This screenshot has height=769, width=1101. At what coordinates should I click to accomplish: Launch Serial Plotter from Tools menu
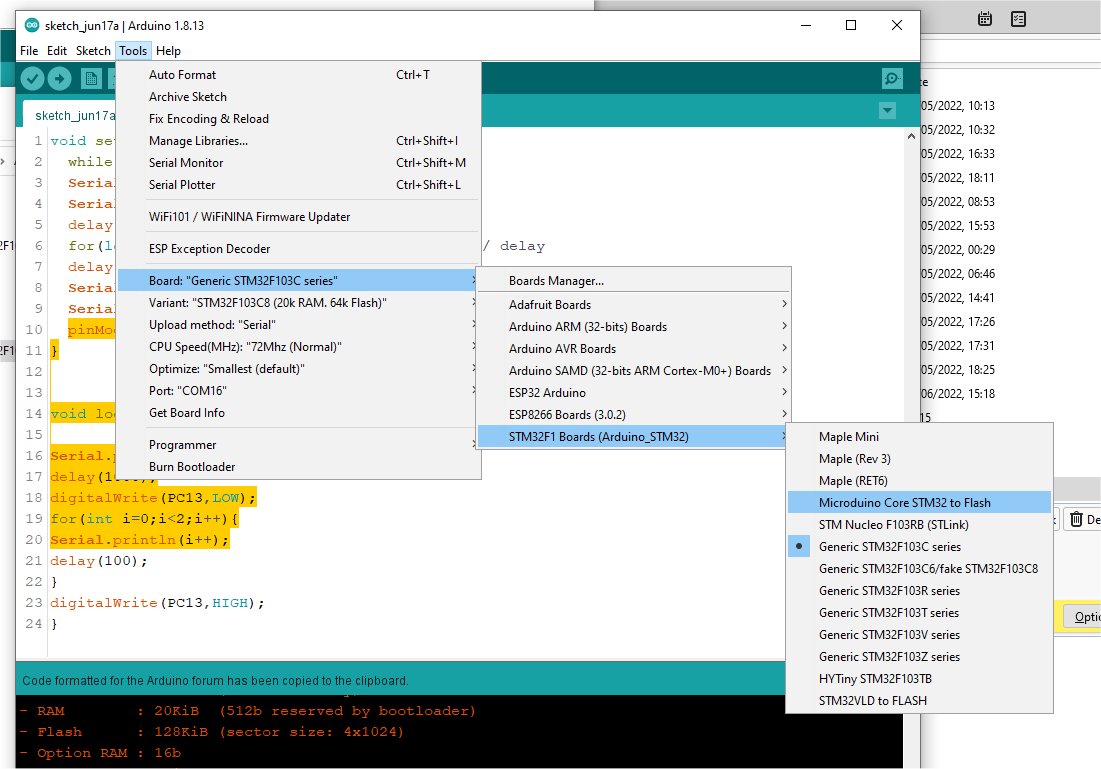pyautogui.click(x=299, y=185)
